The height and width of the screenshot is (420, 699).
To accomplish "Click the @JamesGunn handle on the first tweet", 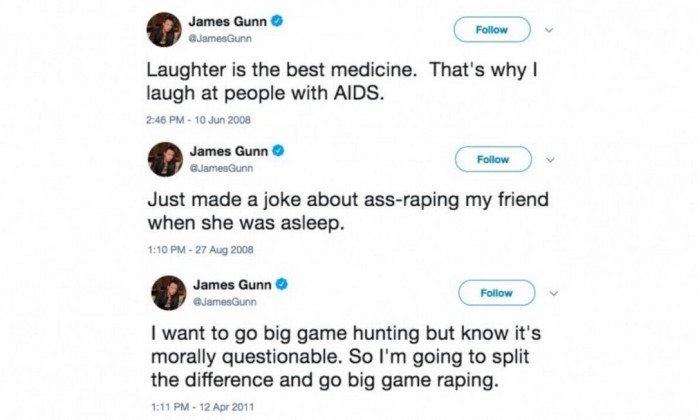I will point(220,38).
